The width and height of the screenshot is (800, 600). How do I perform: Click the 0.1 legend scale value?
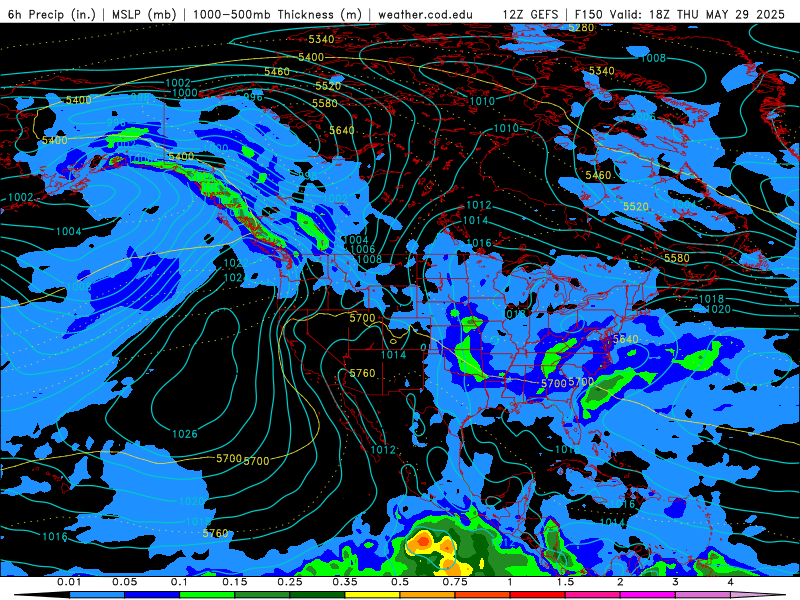pyautogui.click(x=179, y=582)
